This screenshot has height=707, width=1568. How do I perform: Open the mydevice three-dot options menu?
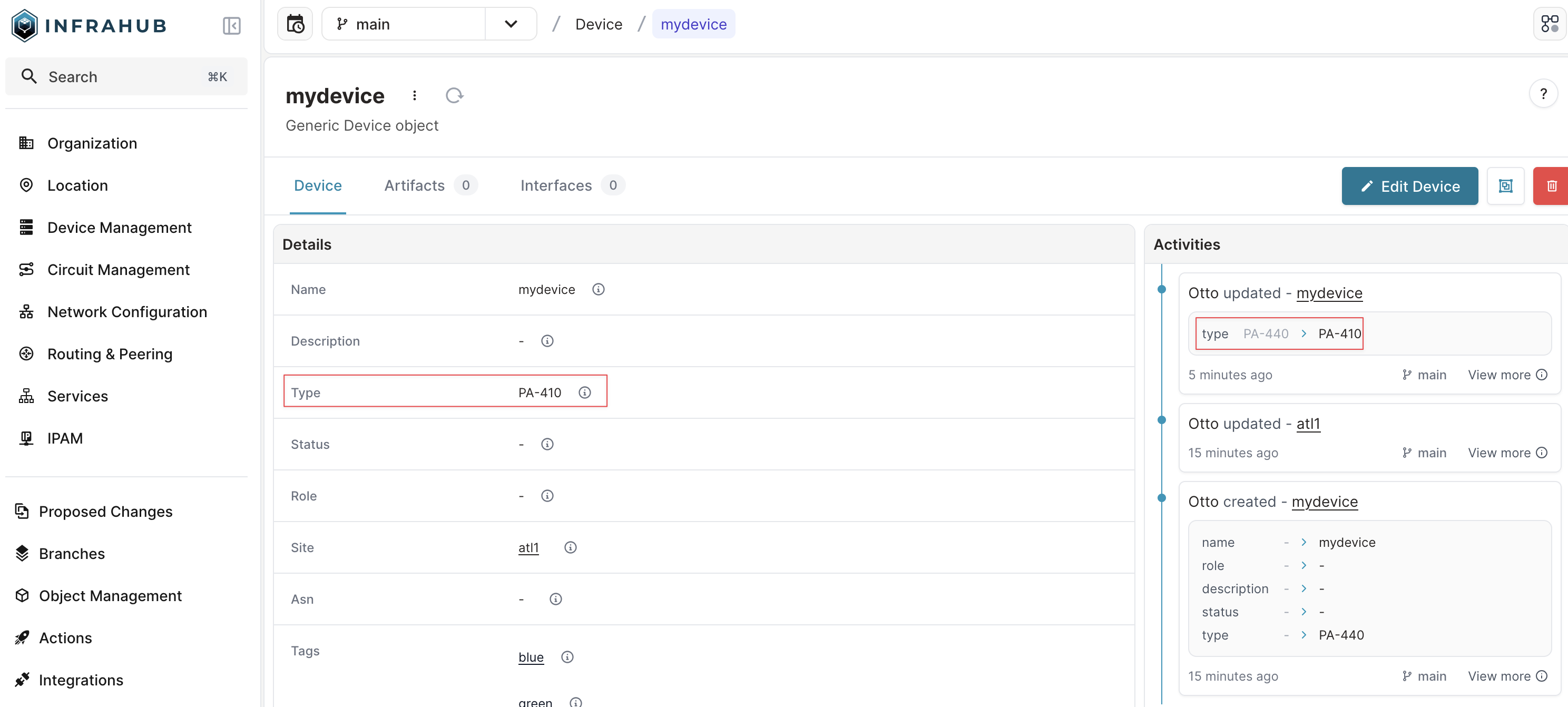point(415,95)
